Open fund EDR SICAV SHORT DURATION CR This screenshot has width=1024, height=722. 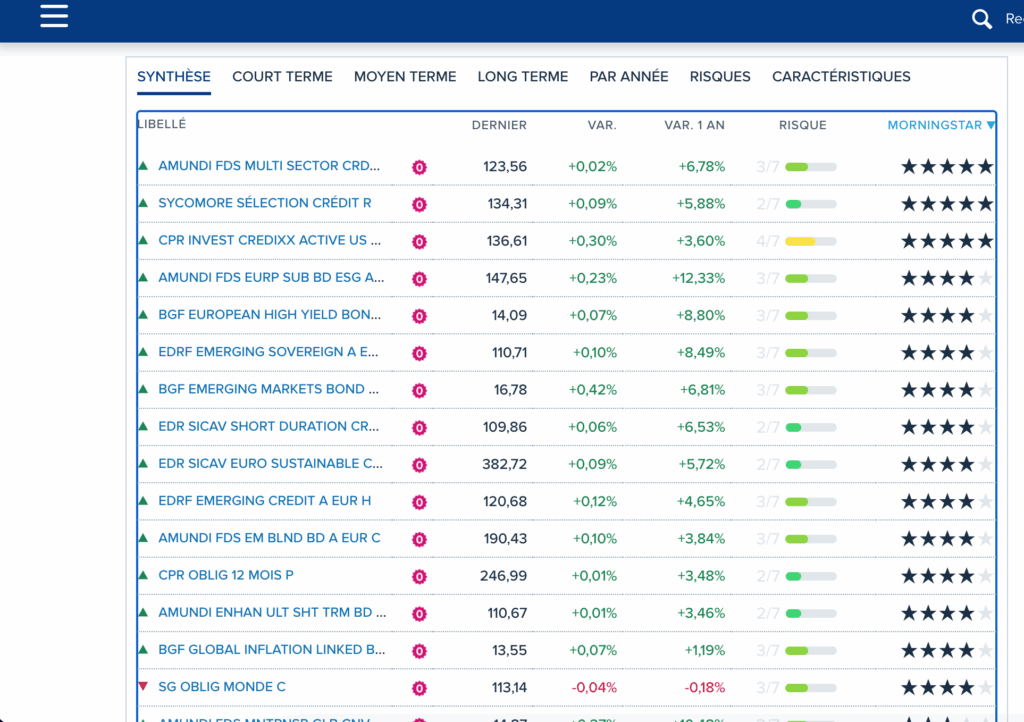pyautogui.click(x=268, y=426)
